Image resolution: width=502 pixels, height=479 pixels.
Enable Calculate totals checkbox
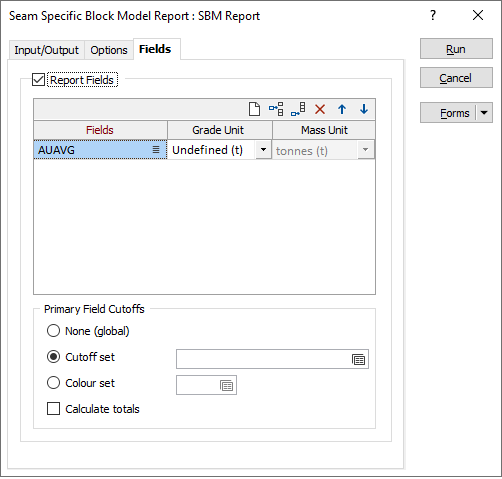tap(53, 409)
